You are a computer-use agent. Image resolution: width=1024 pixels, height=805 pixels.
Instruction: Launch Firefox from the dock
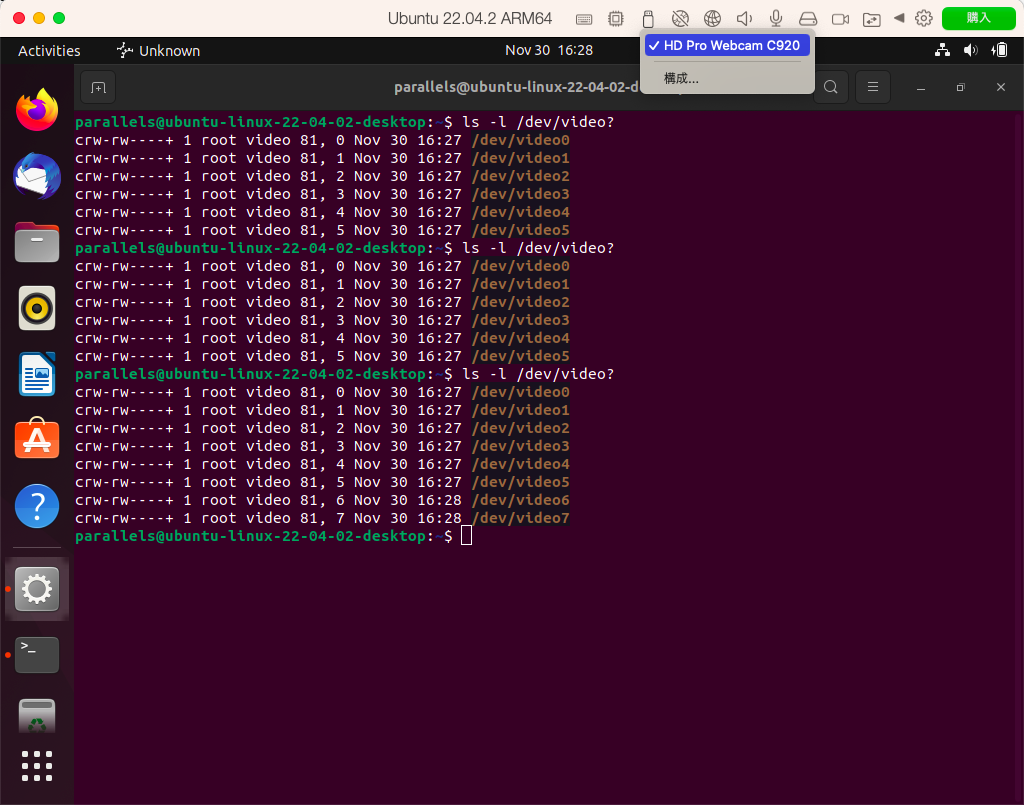point(37,110)
